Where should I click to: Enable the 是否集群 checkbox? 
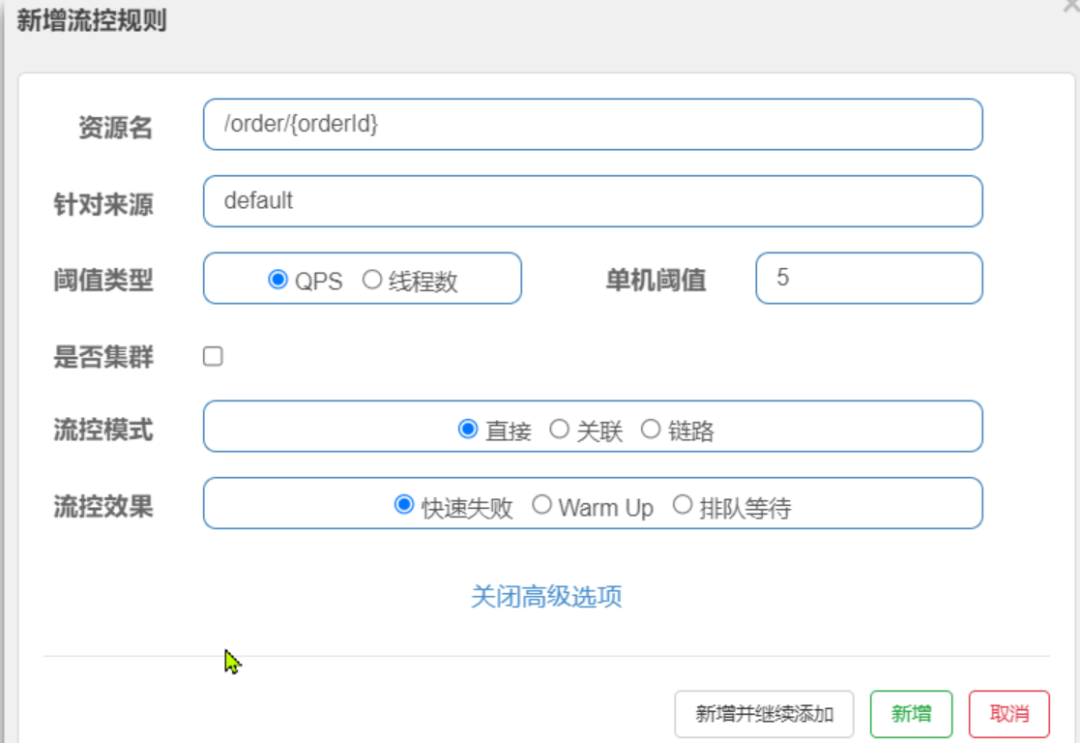coord(213,356)
